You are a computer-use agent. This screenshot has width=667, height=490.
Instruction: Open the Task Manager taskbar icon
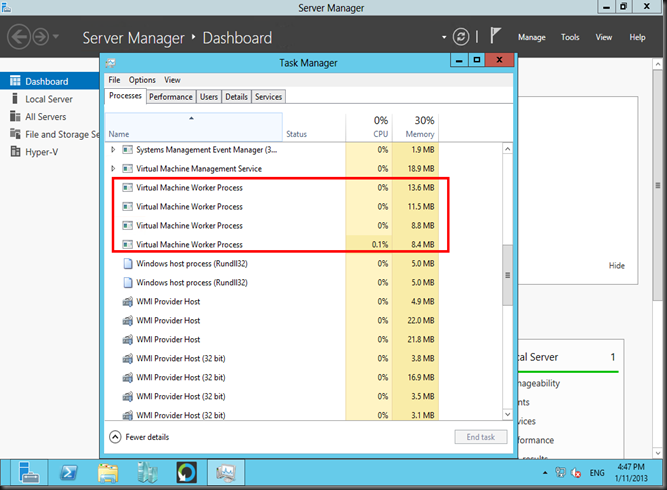coord(226,473)
